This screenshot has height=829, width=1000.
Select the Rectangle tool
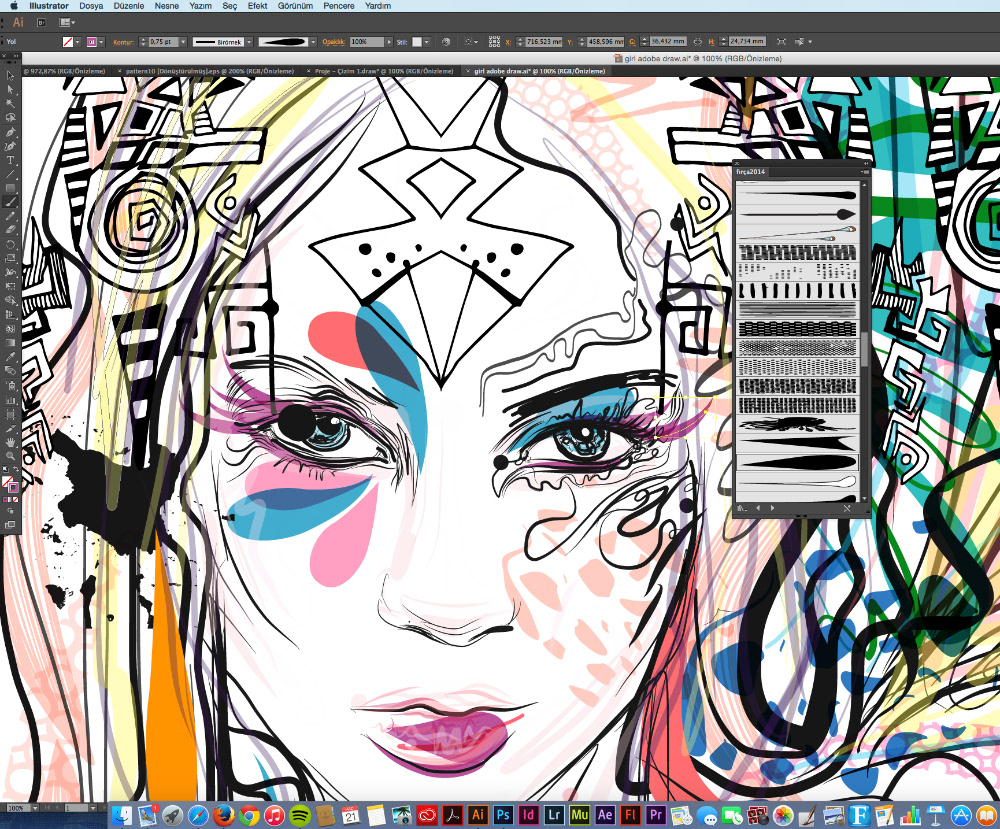point(10,188)
